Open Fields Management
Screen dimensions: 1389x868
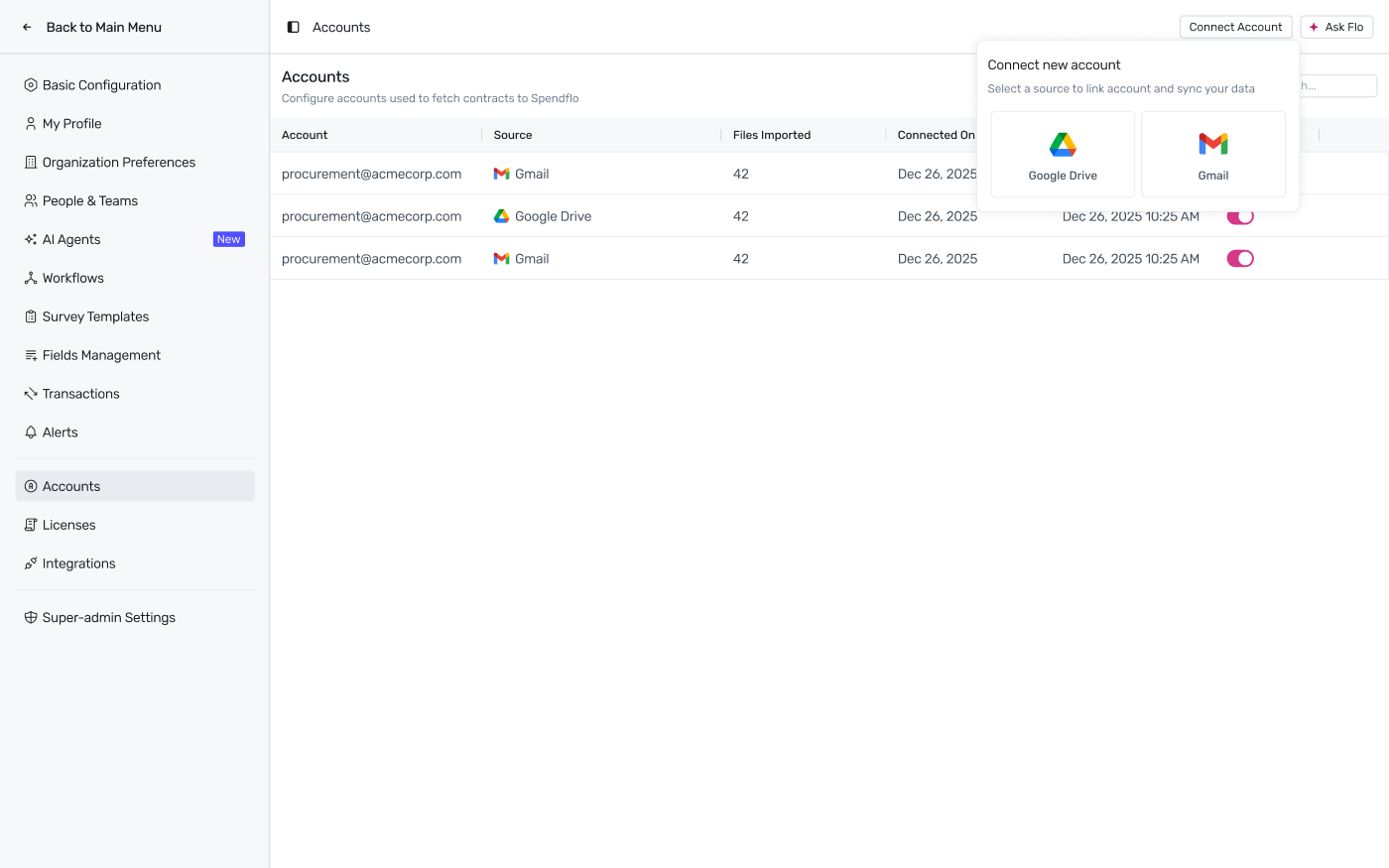pos(135,356)
